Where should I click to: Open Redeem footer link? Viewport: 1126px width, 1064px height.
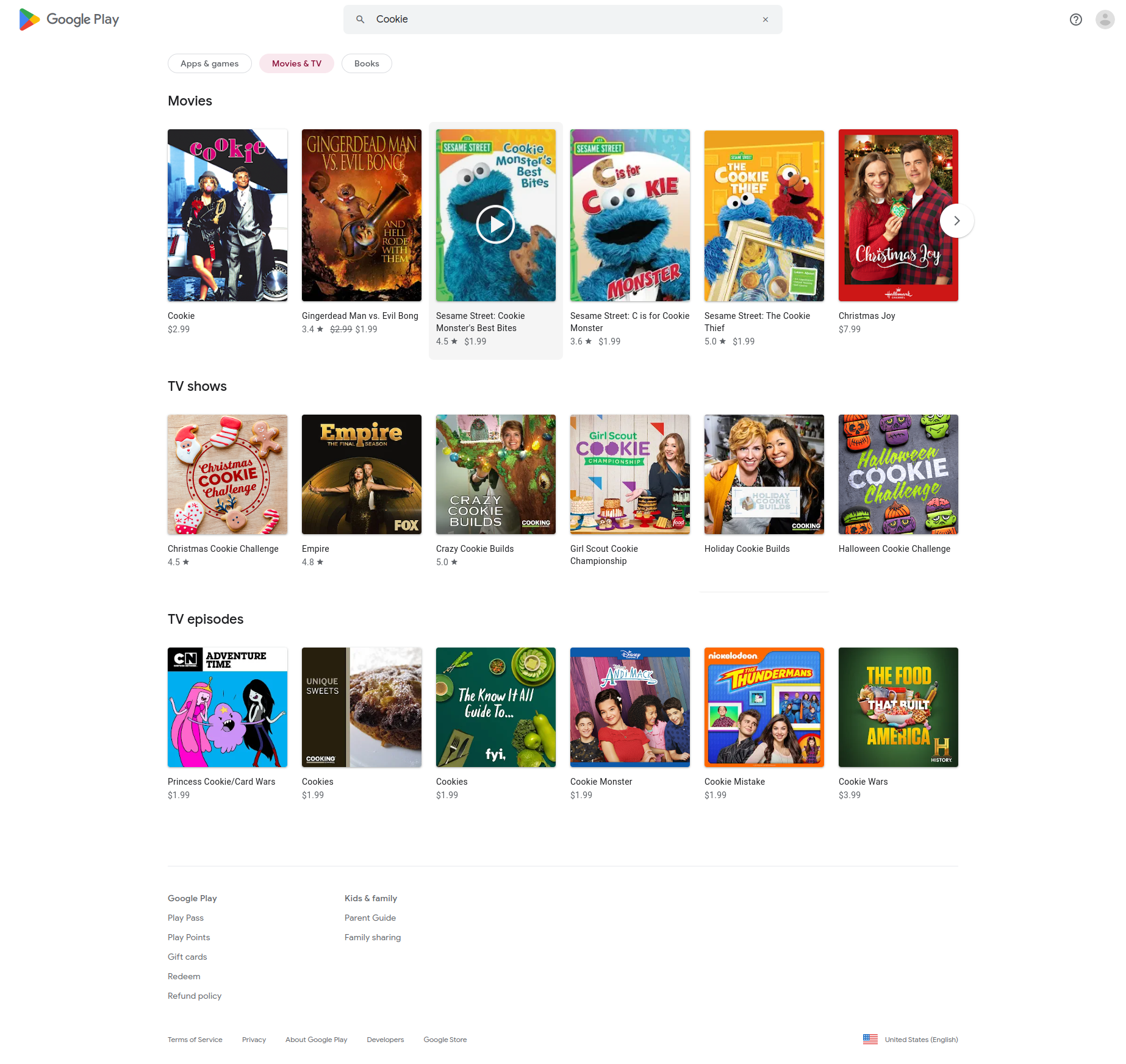click(184, 976)
